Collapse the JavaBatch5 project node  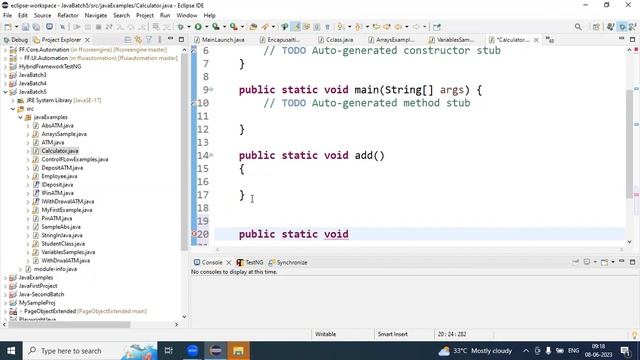[5, 92]
